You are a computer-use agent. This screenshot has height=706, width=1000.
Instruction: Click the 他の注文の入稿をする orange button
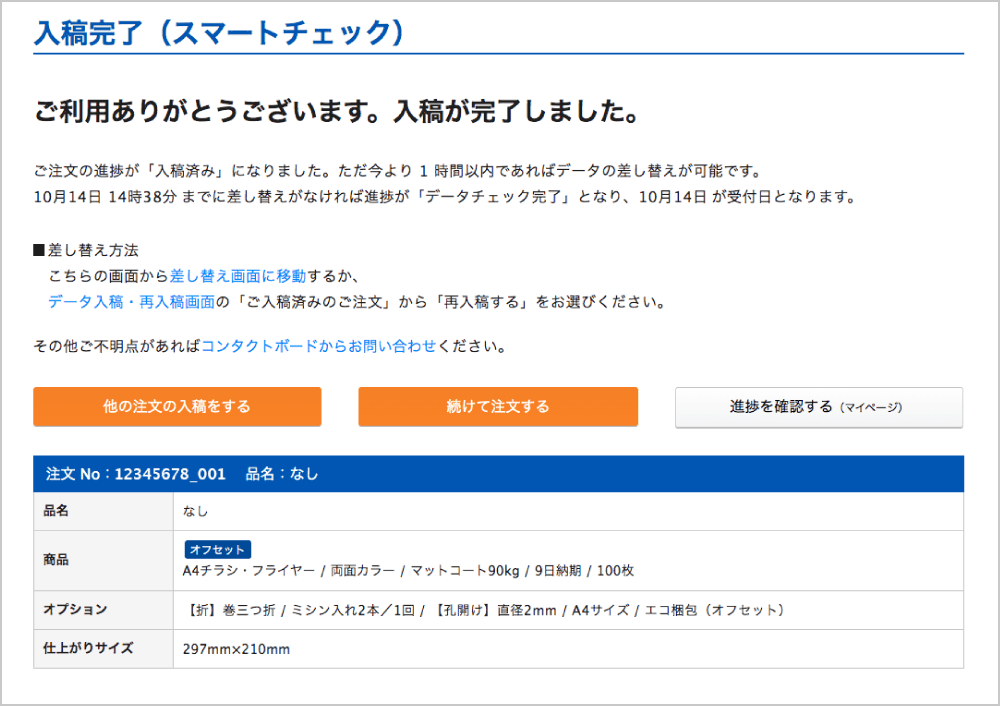pos(177,407)
